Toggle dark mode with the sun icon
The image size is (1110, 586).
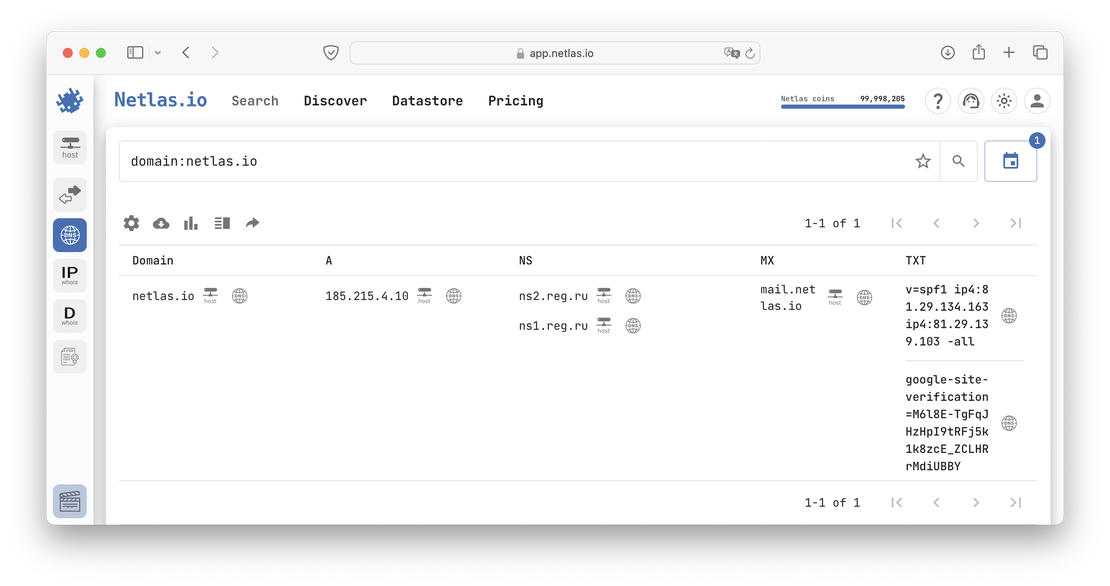click(x=1004, y=101)
